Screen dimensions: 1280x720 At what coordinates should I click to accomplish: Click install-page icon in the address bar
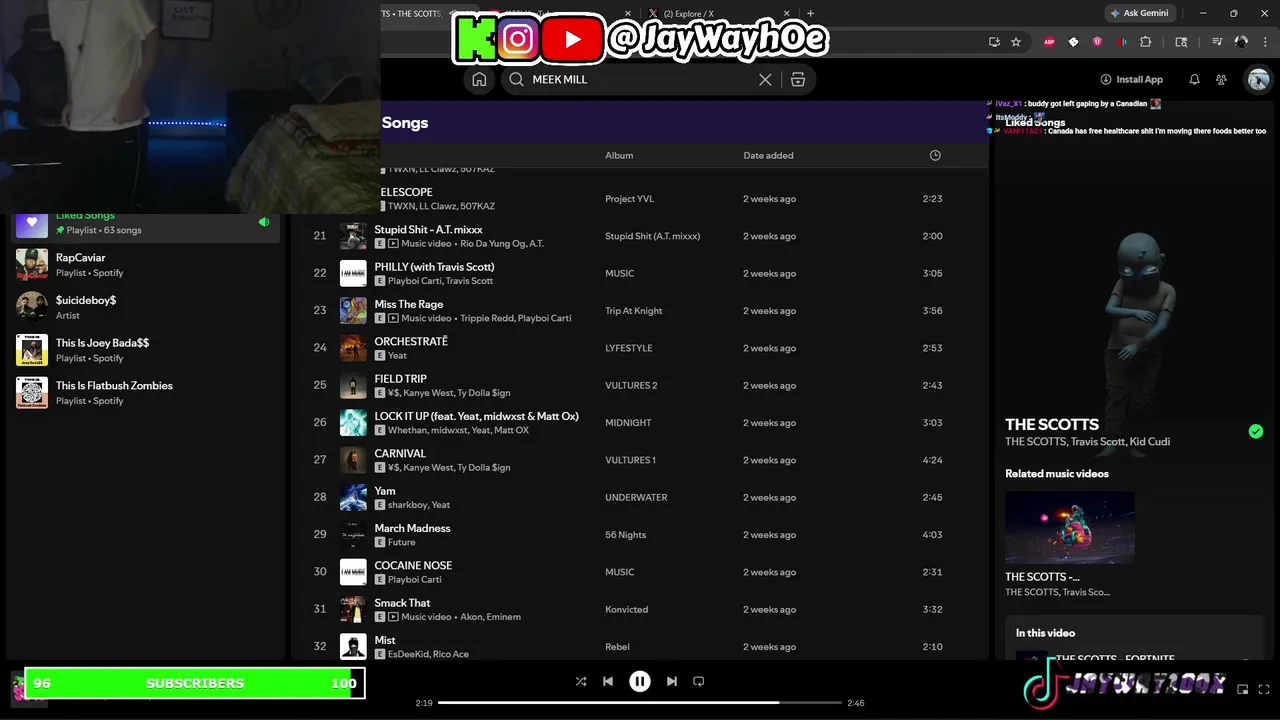[x=994, y=42]
